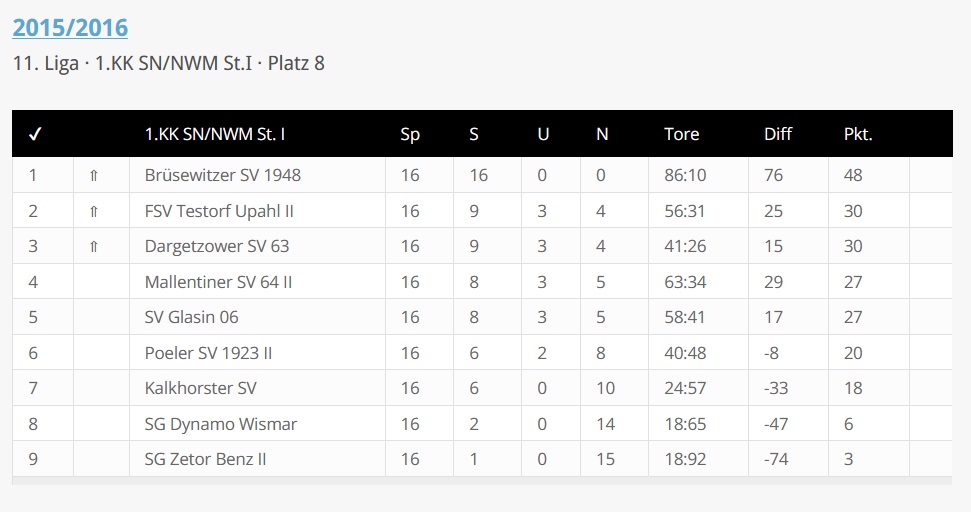Click the Diff column header

777,134
